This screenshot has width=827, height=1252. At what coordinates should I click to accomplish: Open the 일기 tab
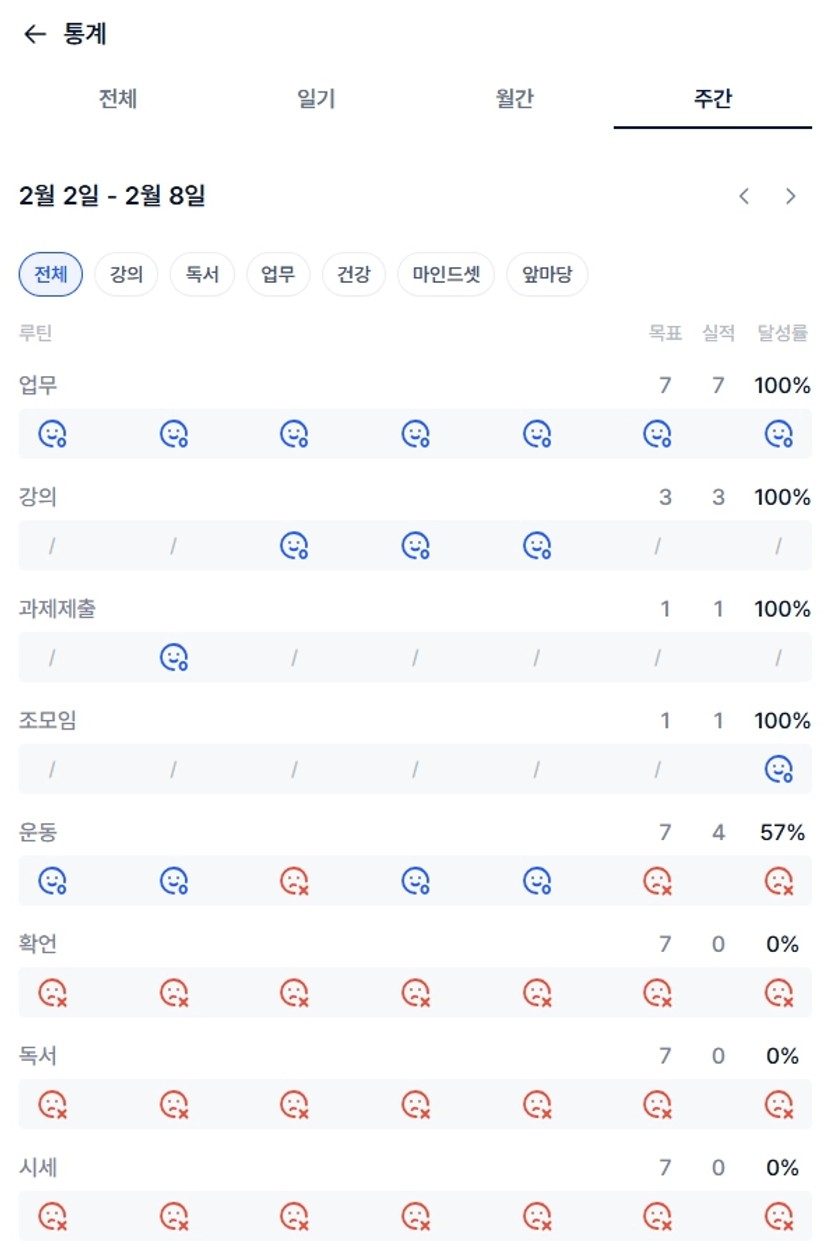[x=316, y=99]
